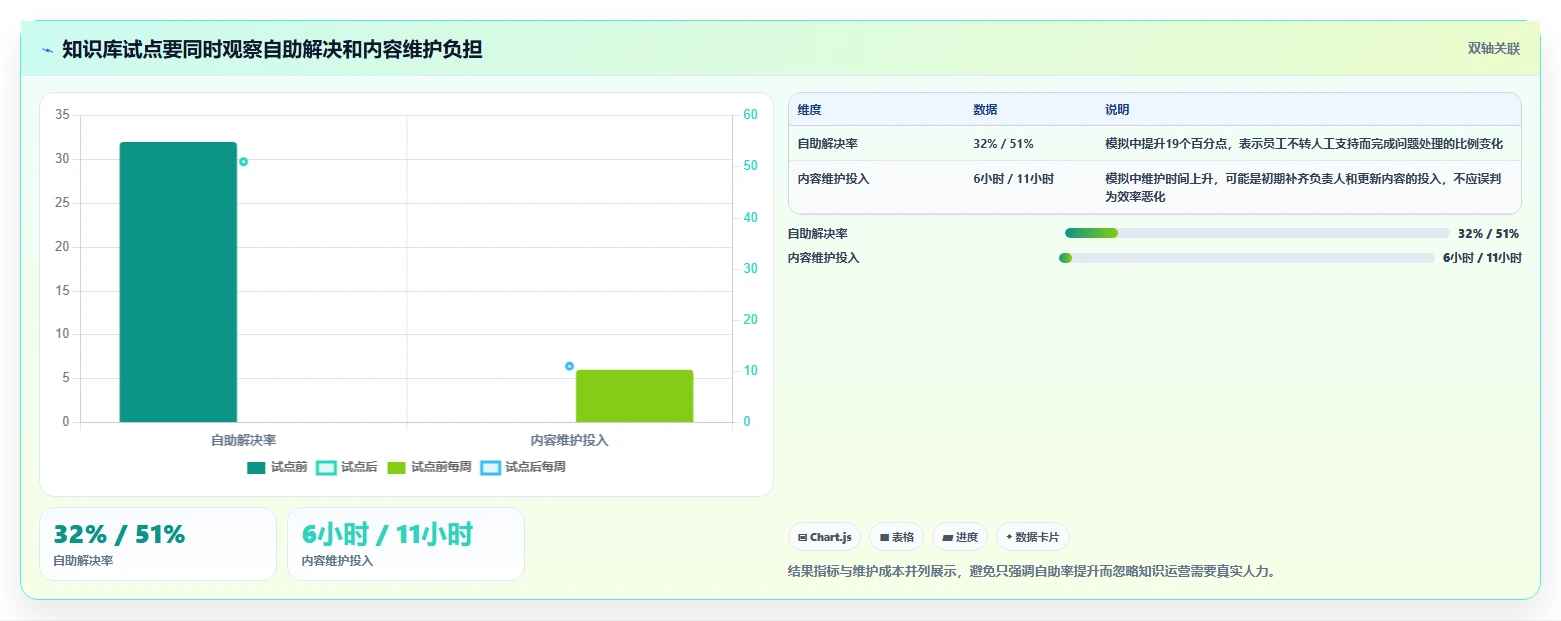Click the teal data point near 50
This screenshot has height=621, width=1561.
[243, 161]
